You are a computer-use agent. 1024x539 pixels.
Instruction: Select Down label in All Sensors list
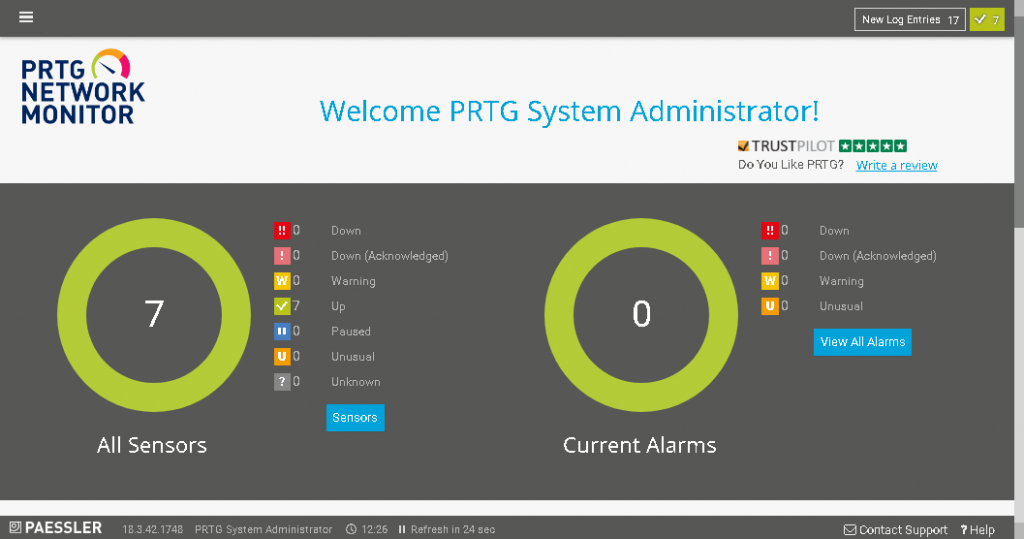346,231
